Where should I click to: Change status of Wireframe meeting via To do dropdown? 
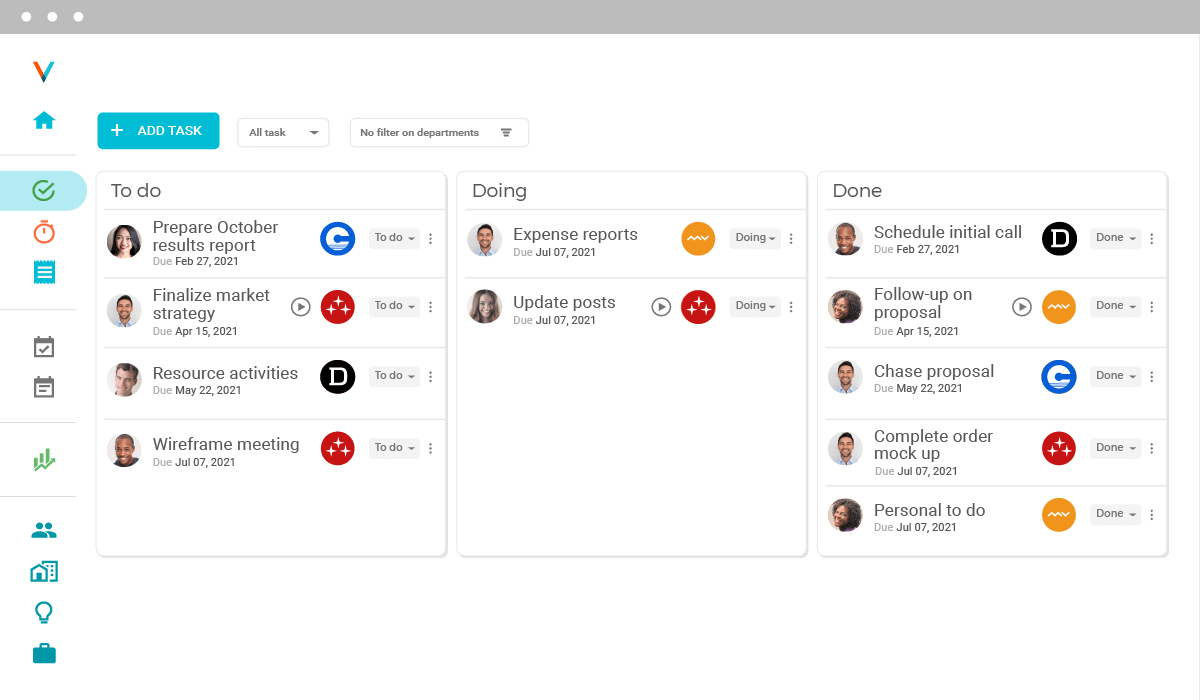tap(393, 447)
